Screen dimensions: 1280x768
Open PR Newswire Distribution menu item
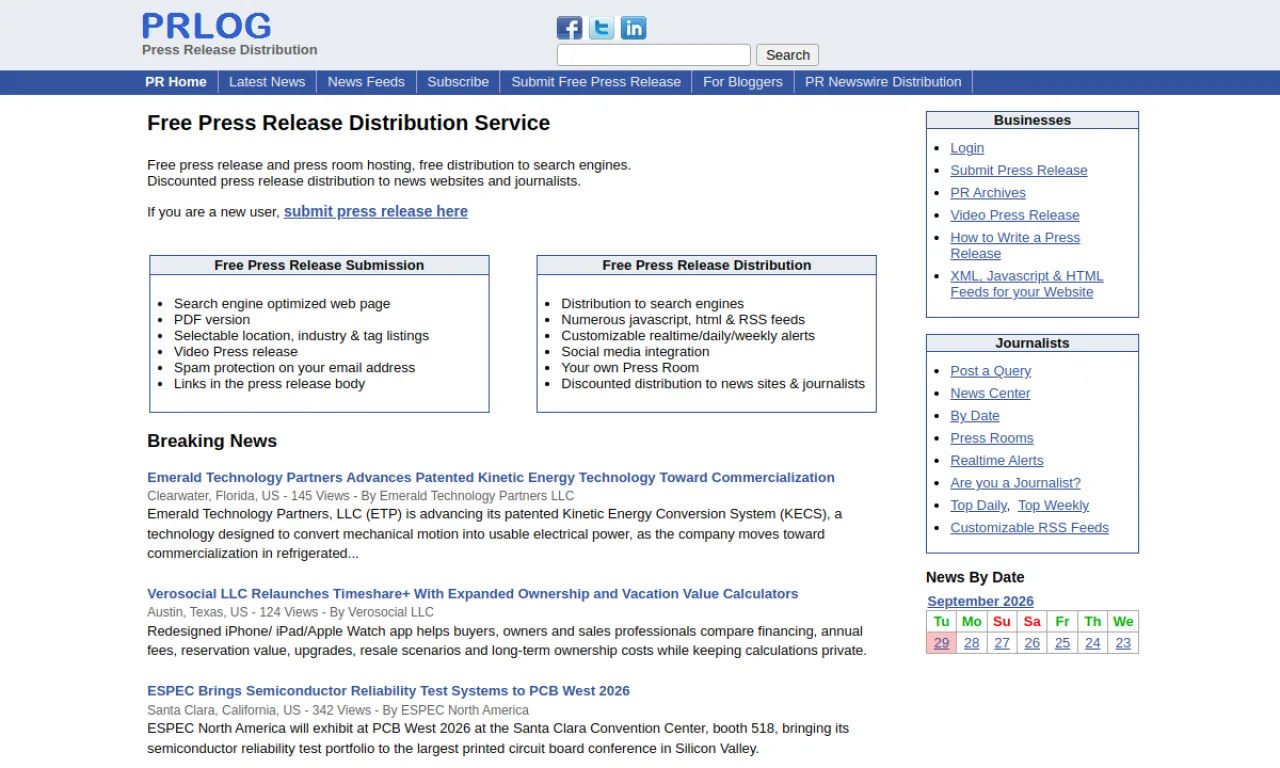click(x=883, y=82)
